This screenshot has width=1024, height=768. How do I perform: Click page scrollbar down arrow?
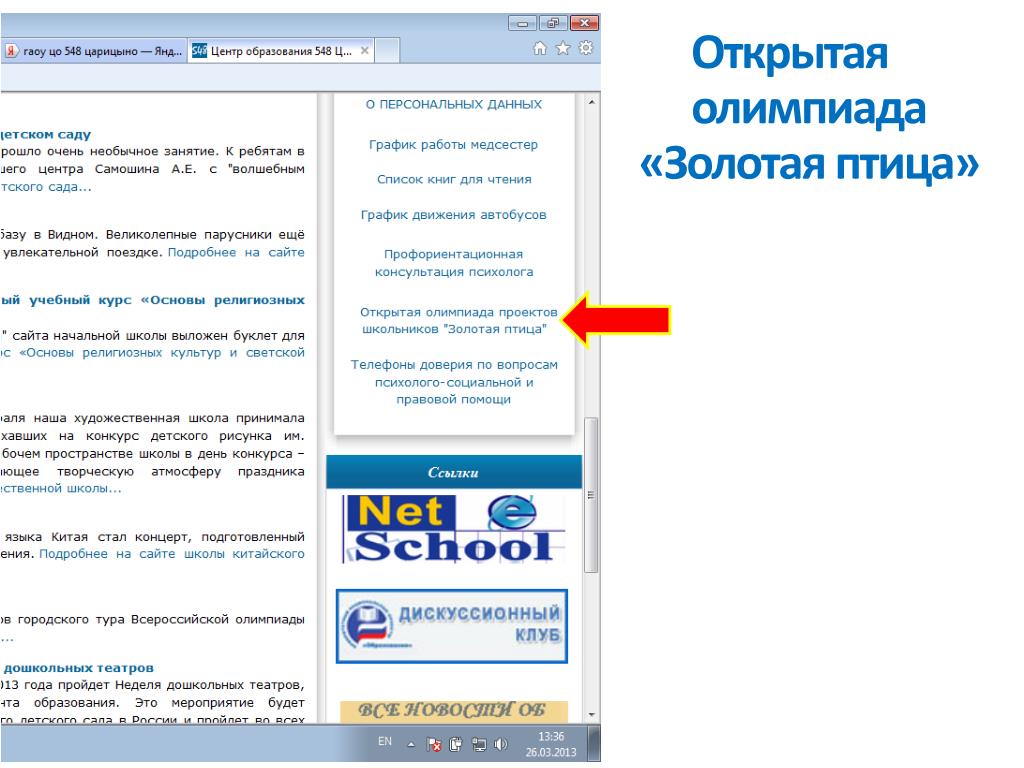tap(591, 715)
